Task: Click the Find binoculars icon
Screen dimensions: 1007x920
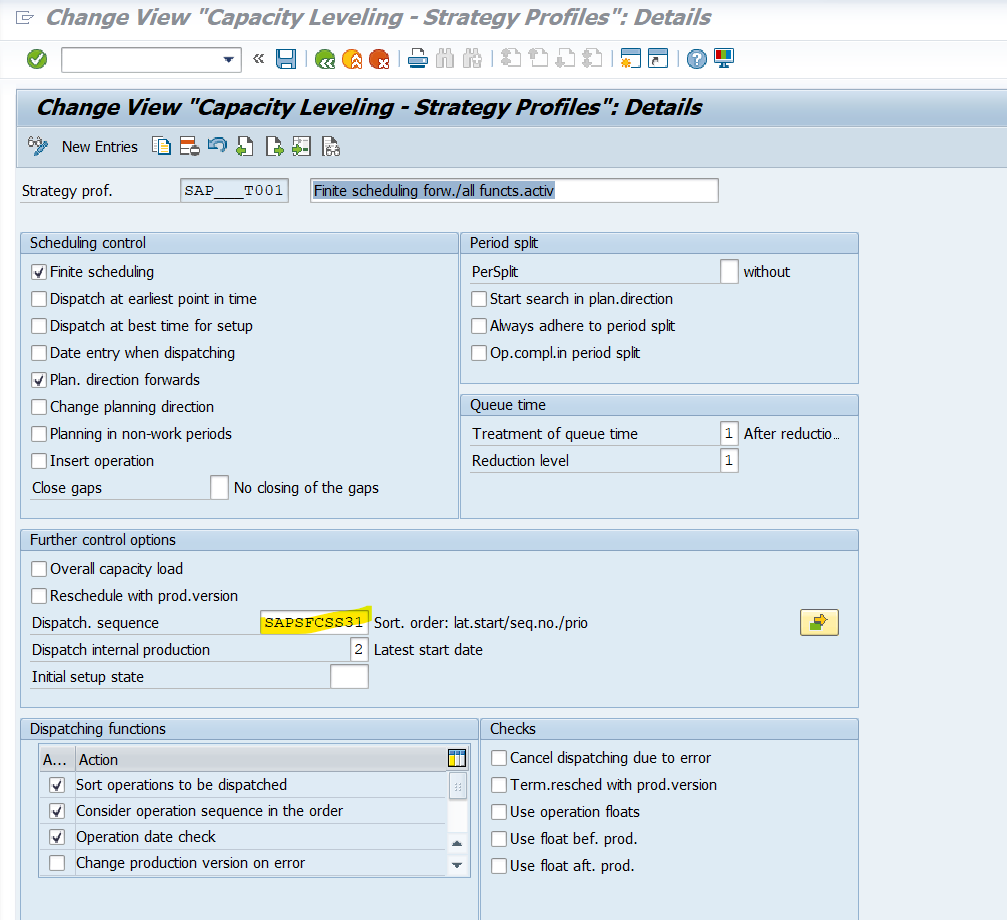Action: 444,59
